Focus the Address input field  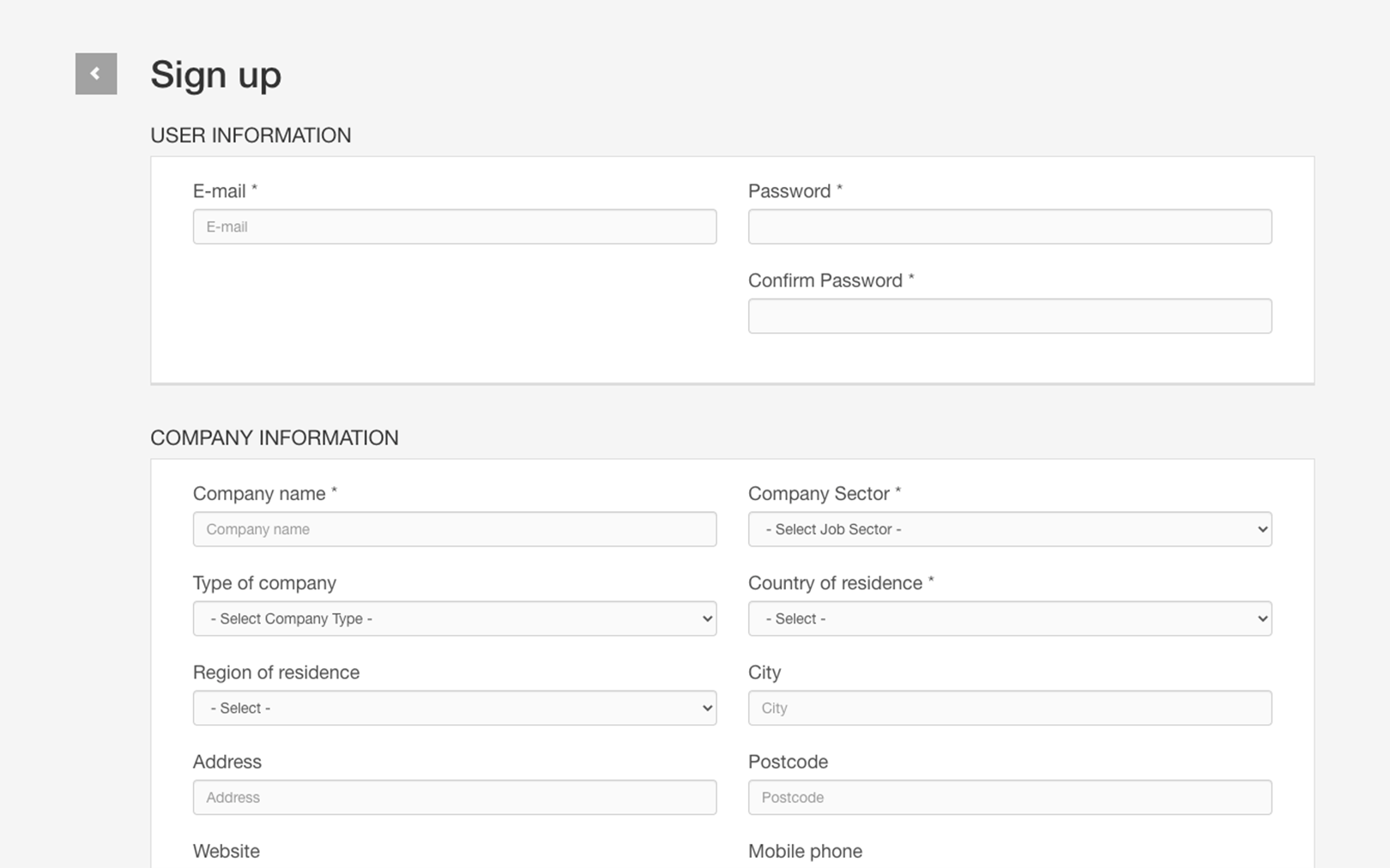(x=455, y=797)
